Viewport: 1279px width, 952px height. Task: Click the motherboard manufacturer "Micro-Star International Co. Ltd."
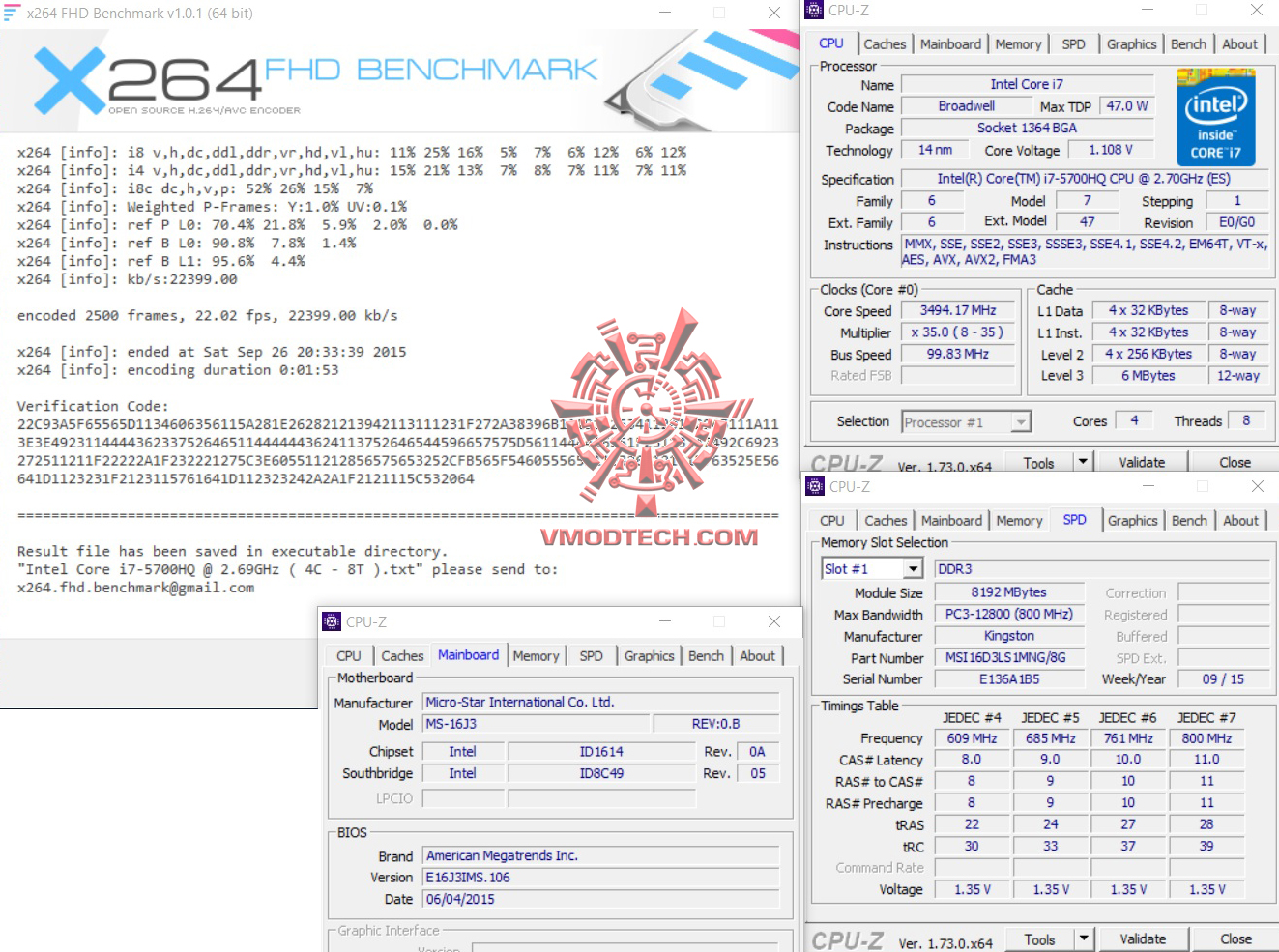(x=600, y=703)
